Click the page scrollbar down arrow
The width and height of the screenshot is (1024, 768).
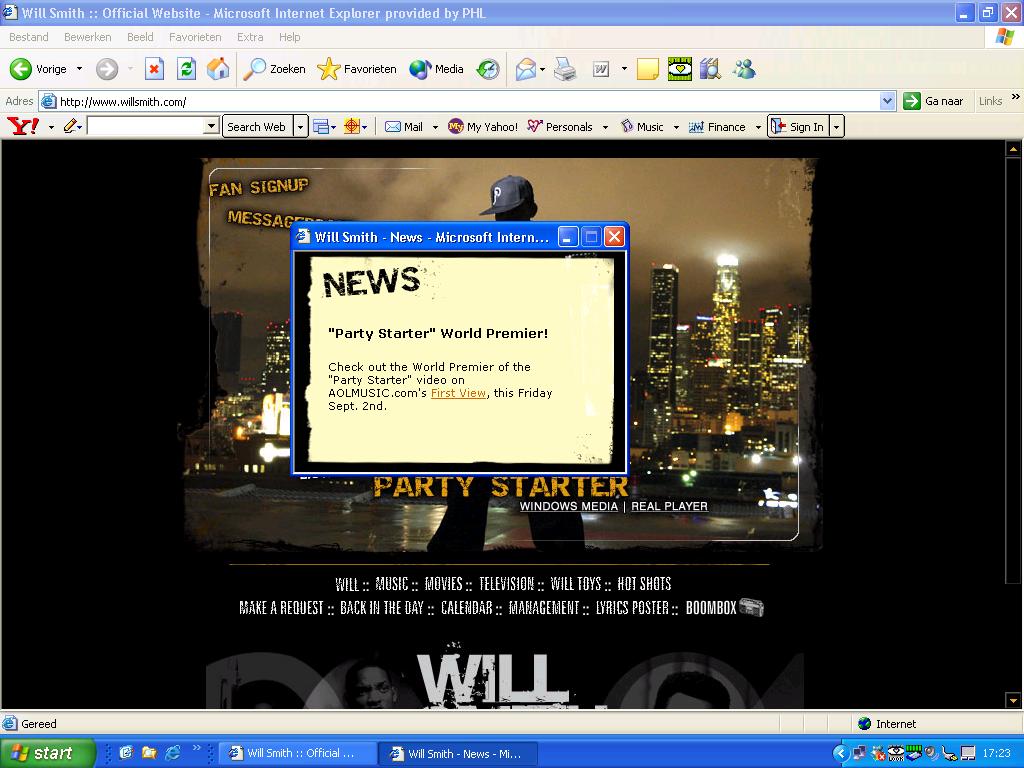1013,700
